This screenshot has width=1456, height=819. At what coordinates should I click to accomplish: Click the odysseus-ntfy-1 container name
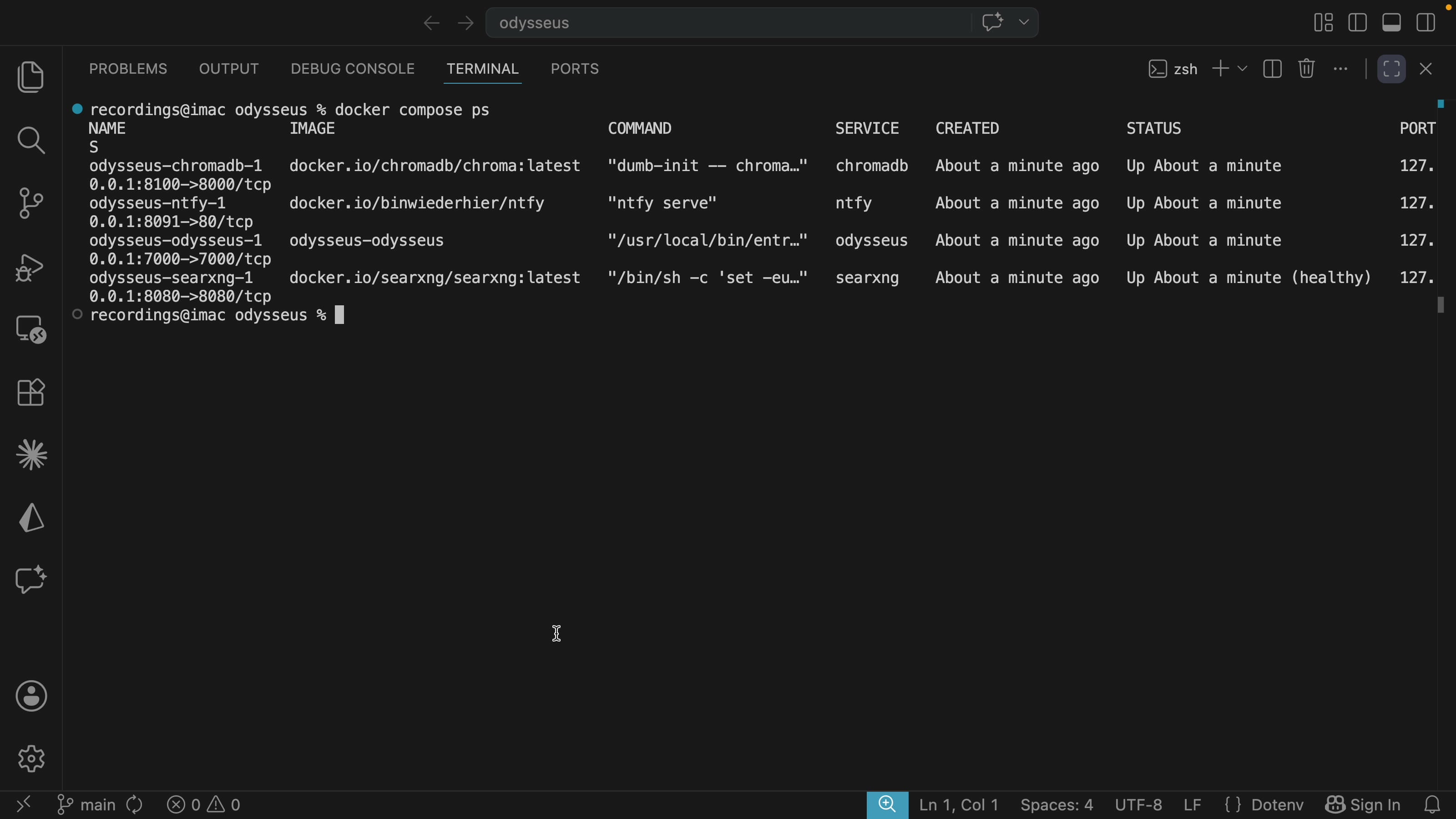tap(157, 203)
